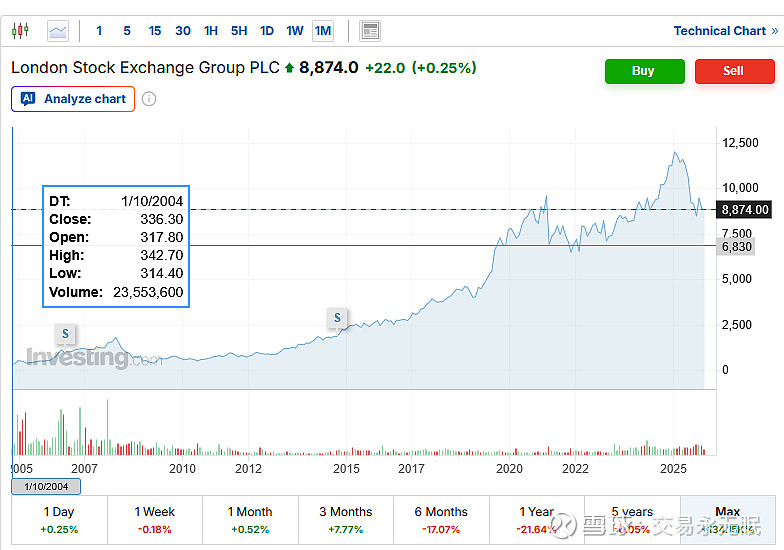Select the 1 minute interval

(x=99, y=31)
